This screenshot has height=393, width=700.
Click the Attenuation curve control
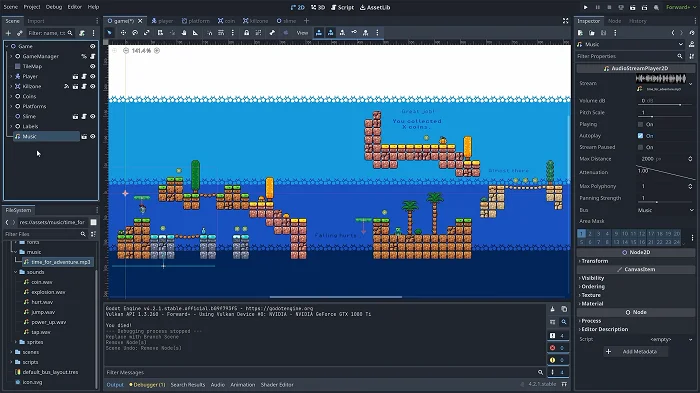[665, 171]
